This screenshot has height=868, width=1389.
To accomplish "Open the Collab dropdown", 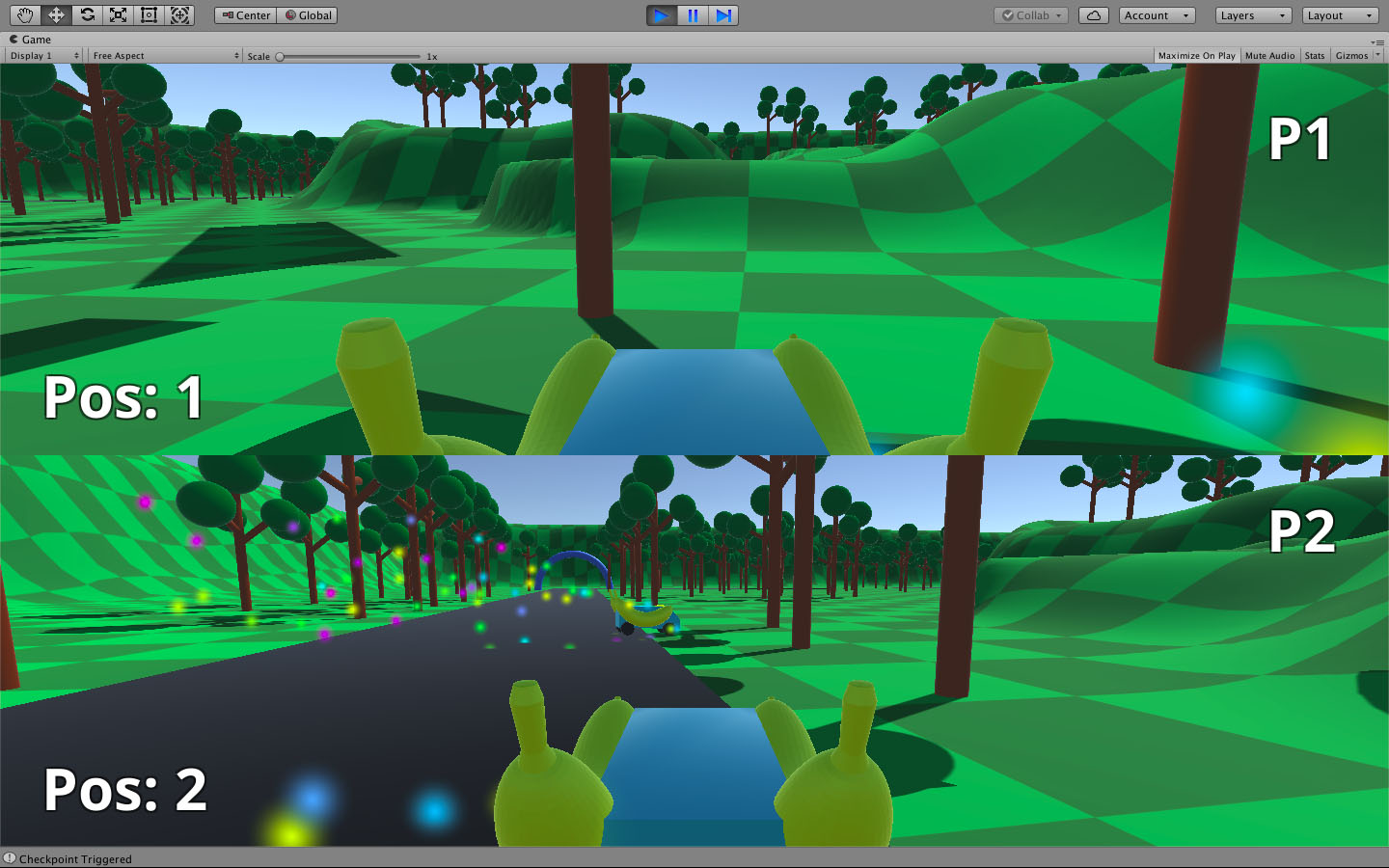I will click(x=1031, y=15).
